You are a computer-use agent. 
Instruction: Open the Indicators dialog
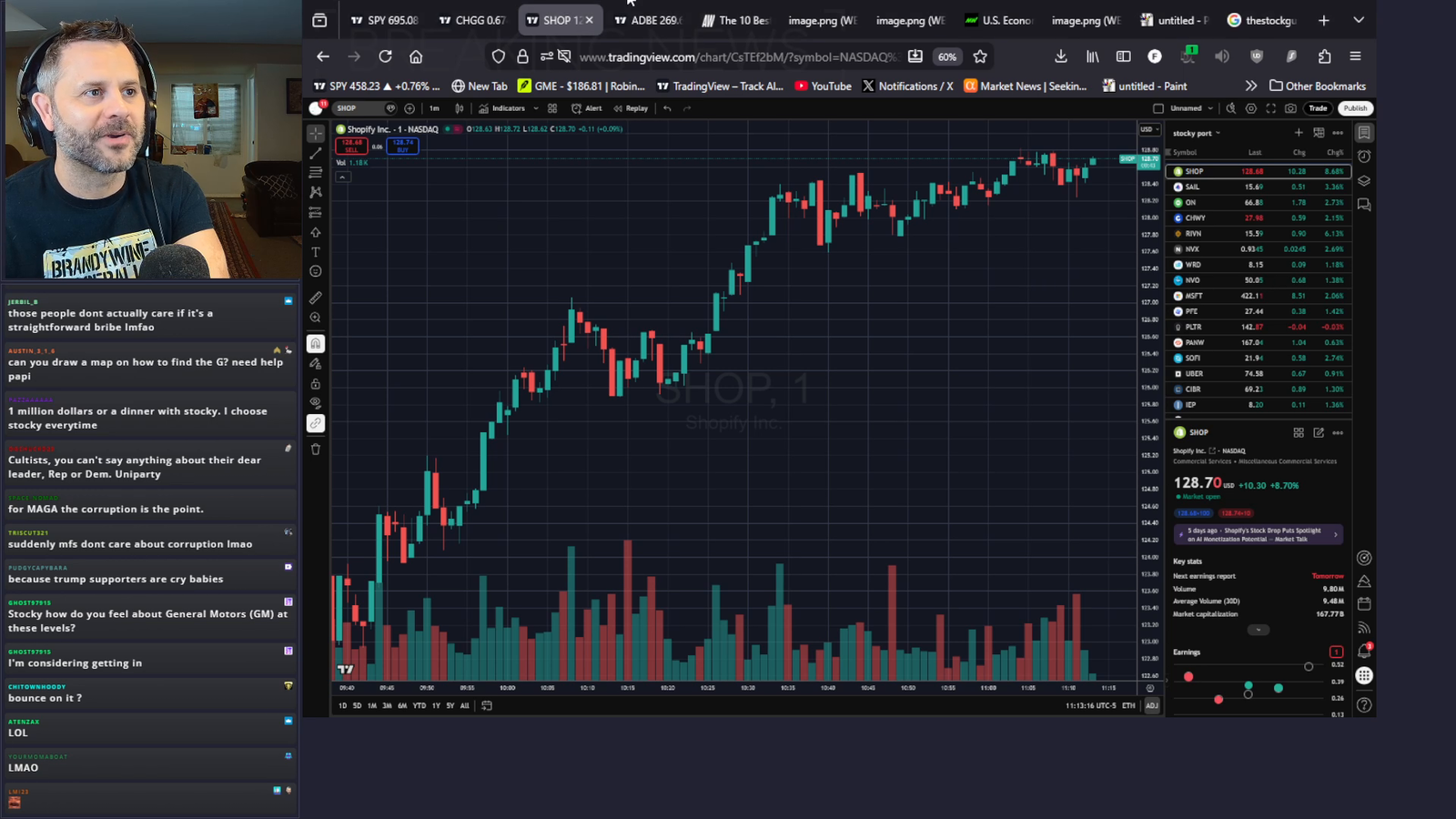pos(502,108)
